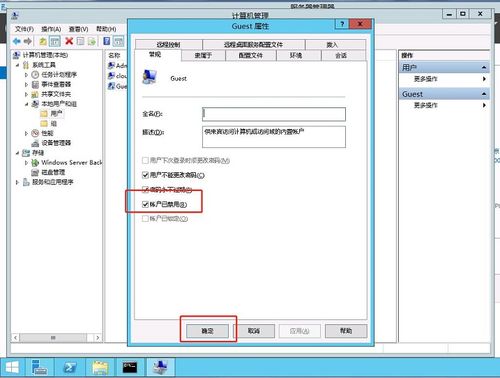The height and width of the screenshot is (378, 500).
Task: Select 计算机管理(本地) root node
Action: (x=45, y=55)
